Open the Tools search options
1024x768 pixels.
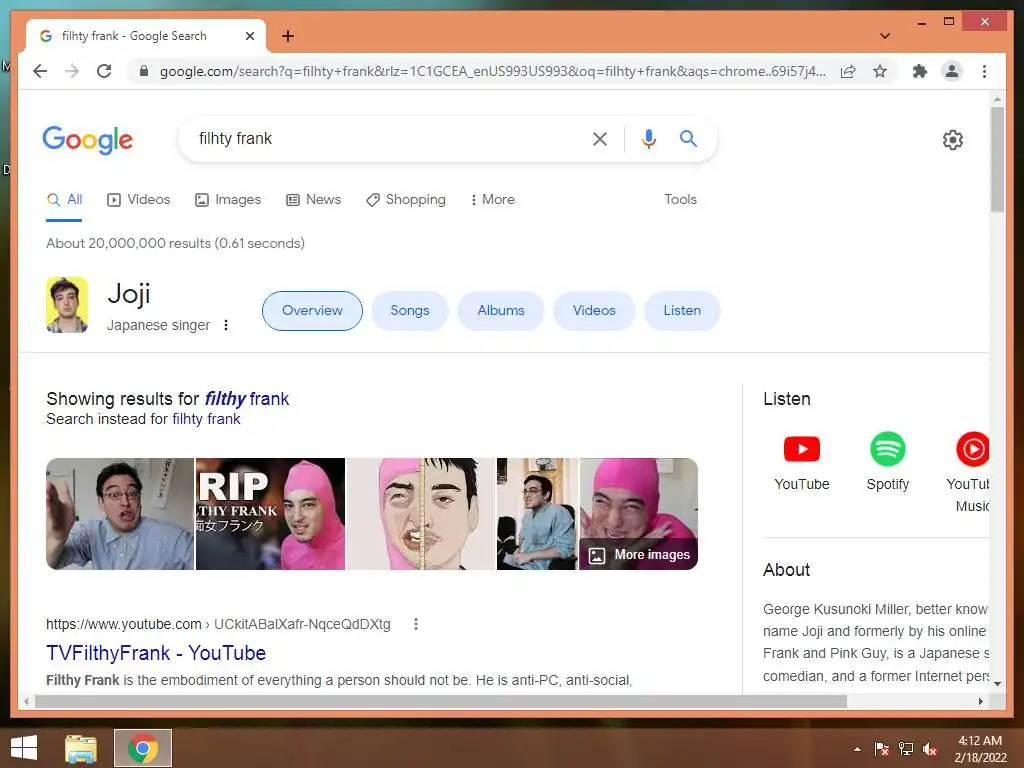coord(680,200)
